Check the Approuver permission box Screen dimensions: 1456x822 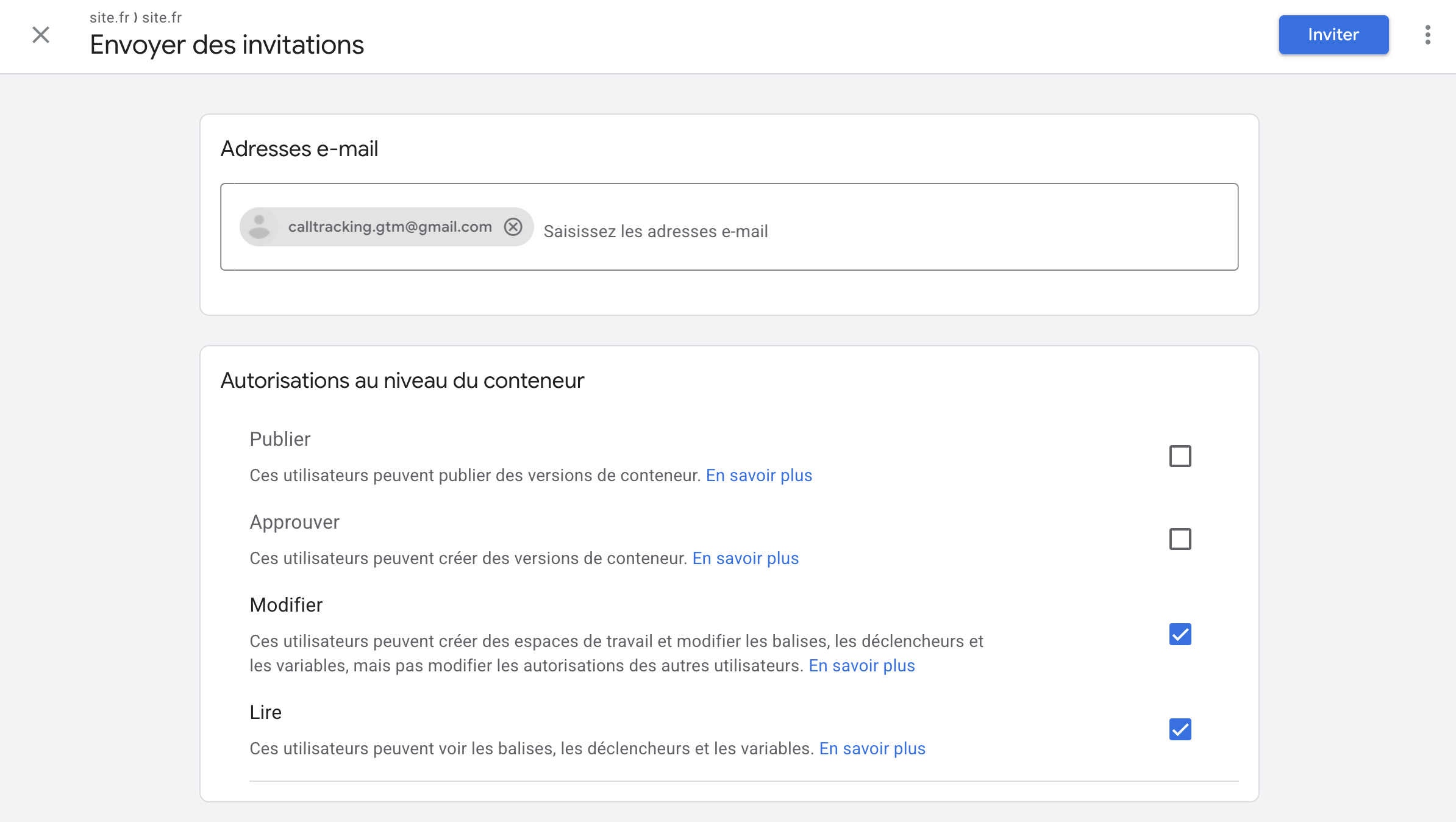[x=1180, y=539]
